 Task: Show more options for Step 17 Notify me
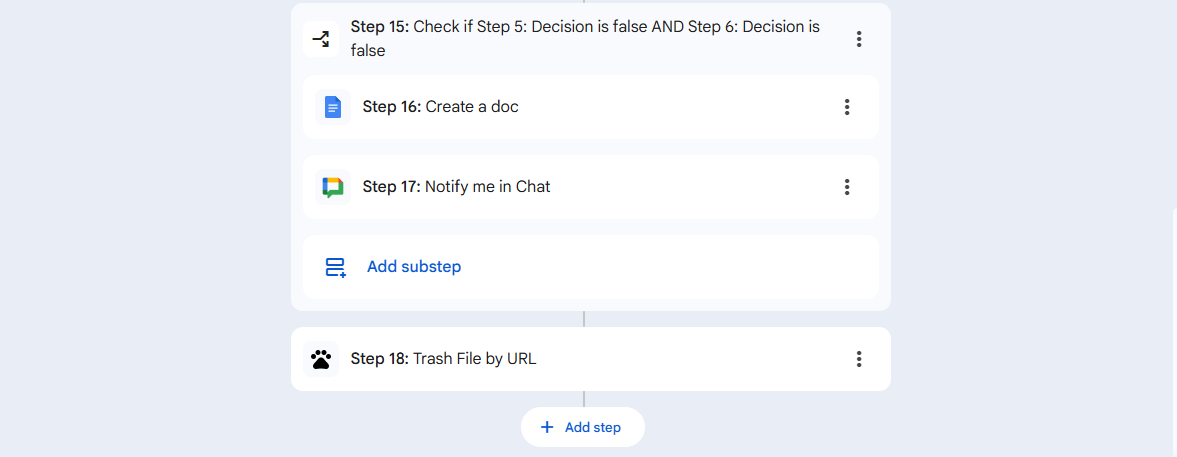pos(847,187)
